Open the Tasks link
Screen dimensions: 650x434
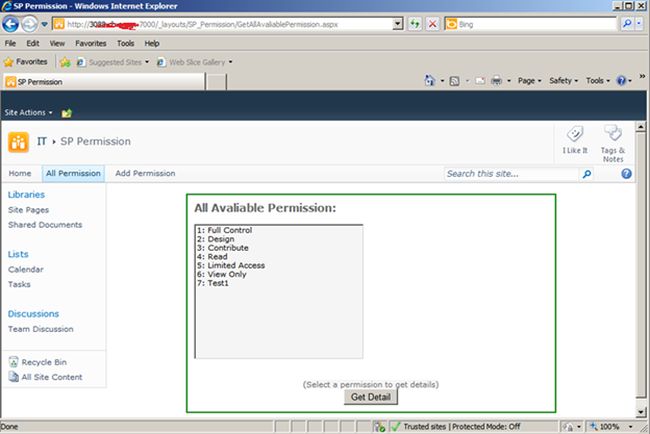19,284
